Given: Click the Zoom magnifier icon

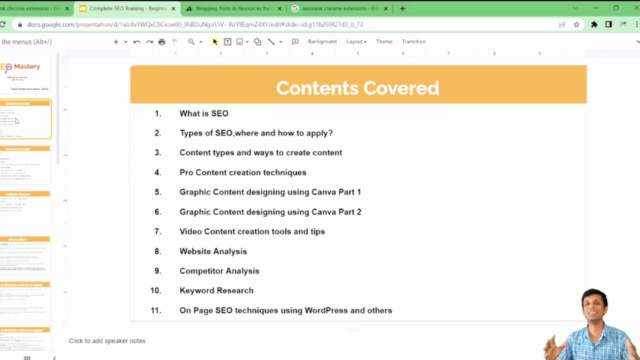Looking at the screenshot, I should pyautogui.click(x=191, y=42).
